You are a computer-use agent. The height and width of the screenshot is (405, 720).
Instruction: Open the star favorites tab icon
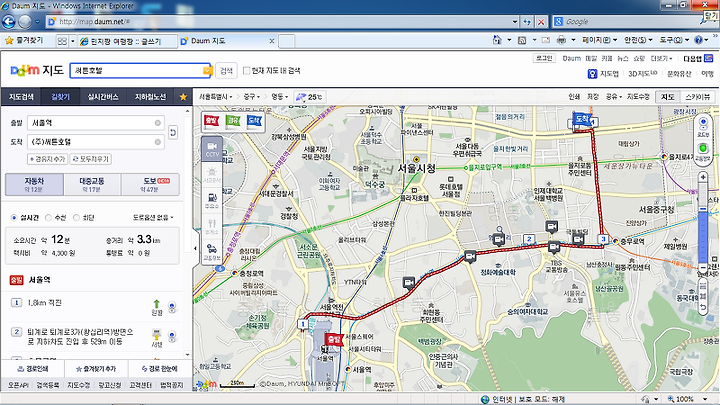click(x=183, y=97)
